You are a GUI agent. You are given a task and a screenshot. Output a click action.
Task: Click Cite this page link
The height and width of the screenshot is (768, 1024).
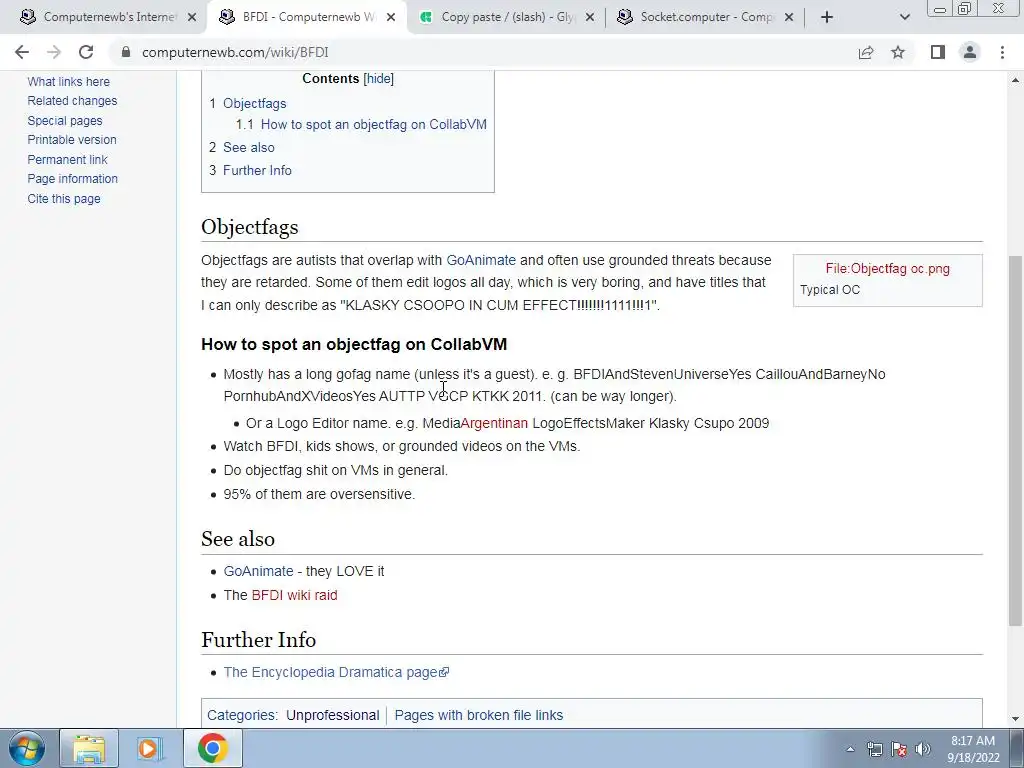64,199
